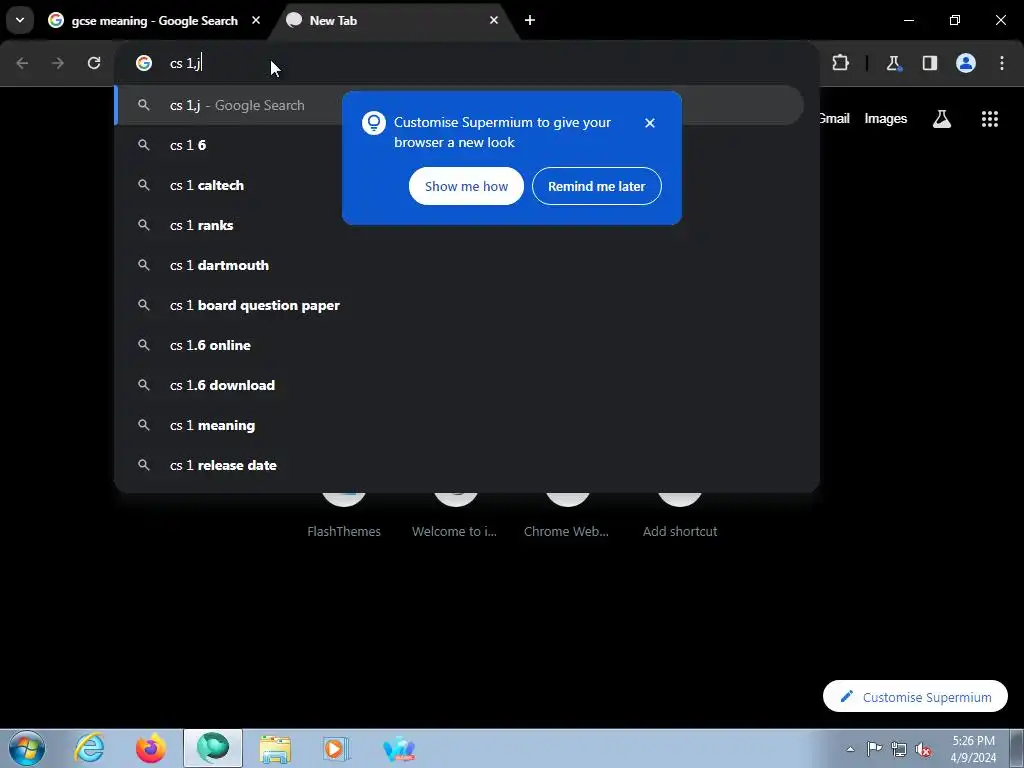Click the muted volume tray icon
1024x768 pixels.
point(923,750)
